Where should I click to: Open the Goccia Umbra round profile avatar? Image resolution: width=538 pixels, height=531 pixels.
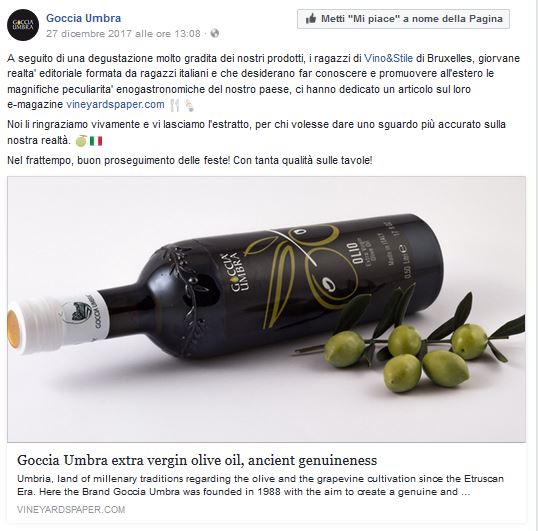coord(23,25)
